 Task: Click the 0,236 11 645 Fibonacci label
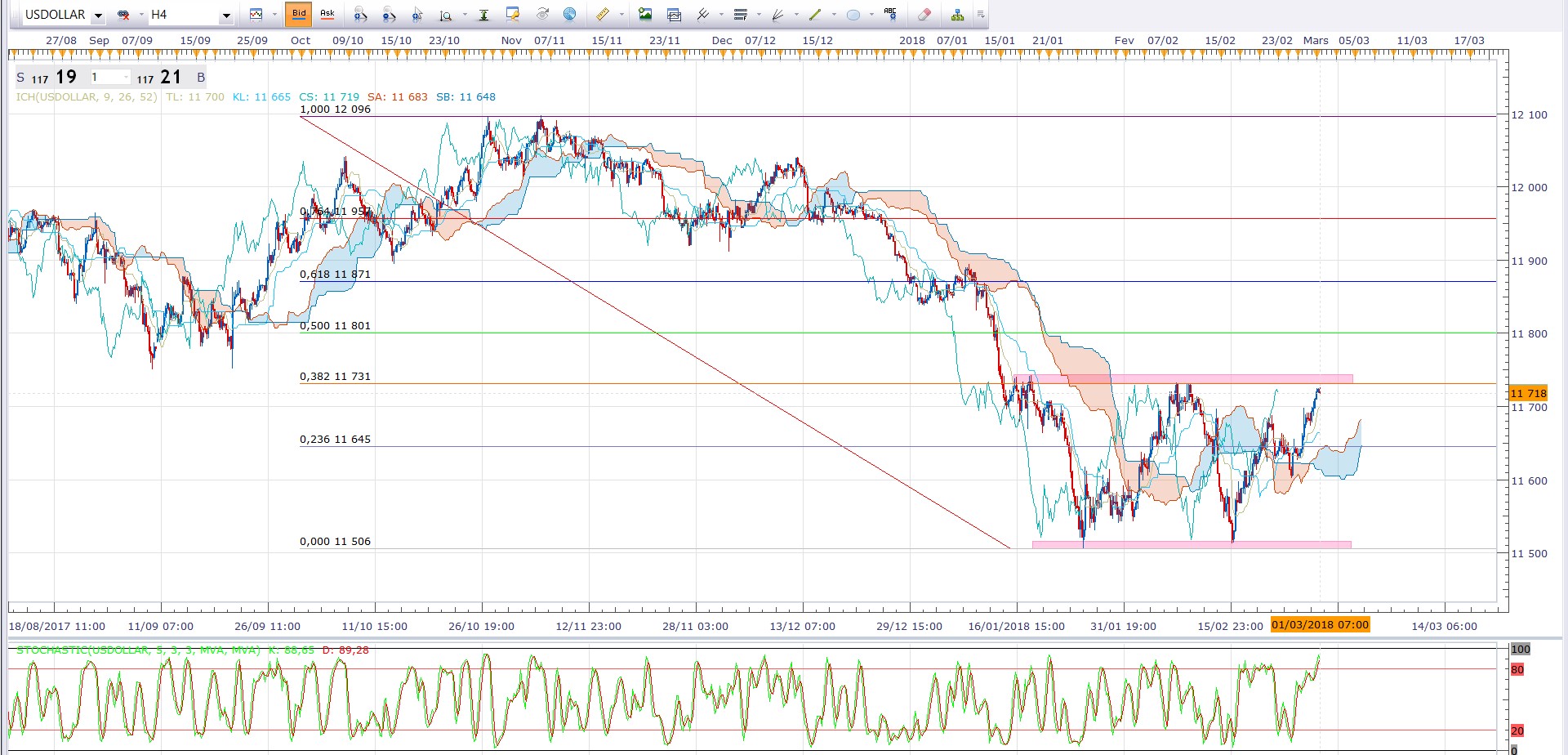tap(336, 439)
